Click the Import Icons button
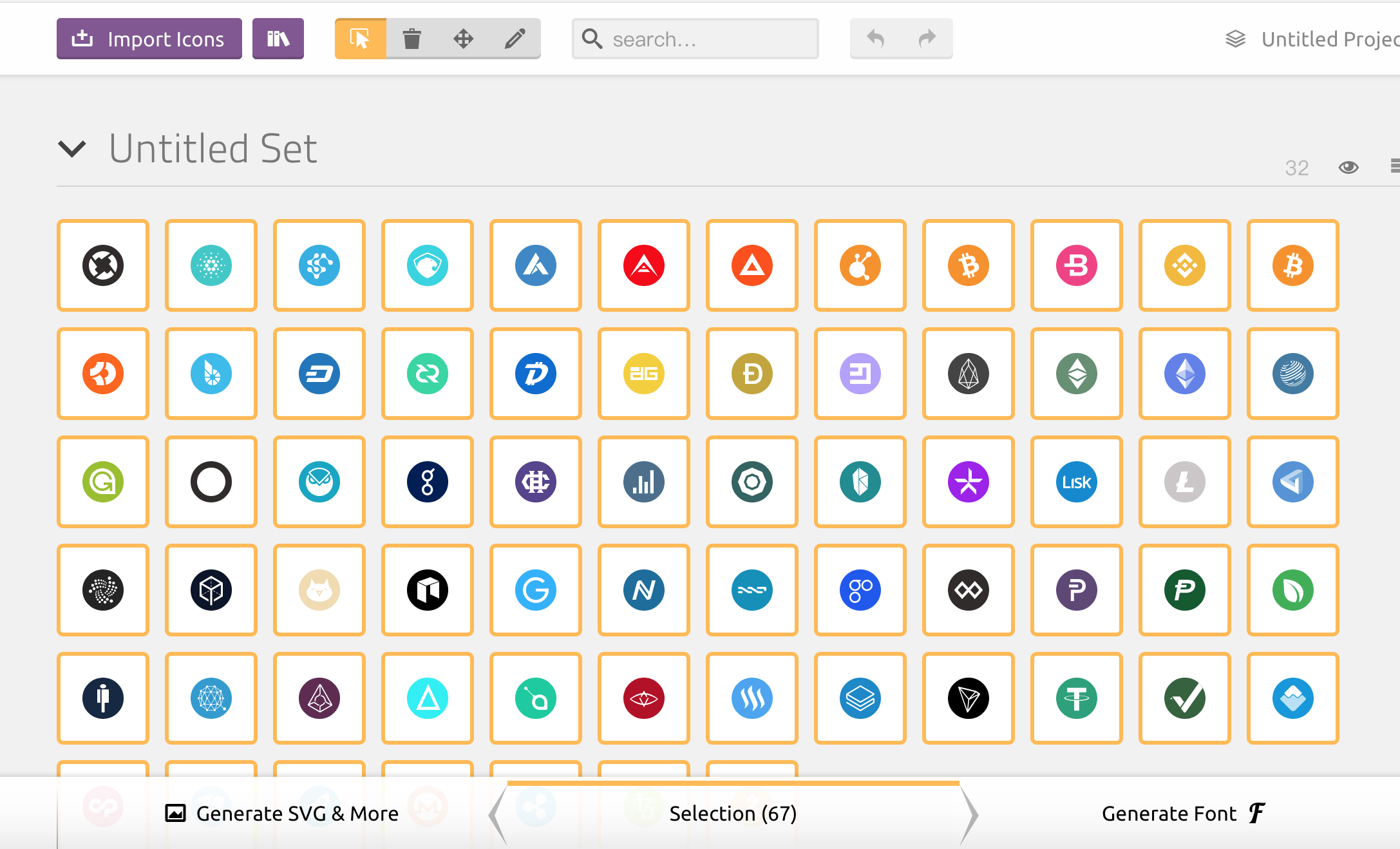Screen dimensions: 1400x849 [149, 39]
